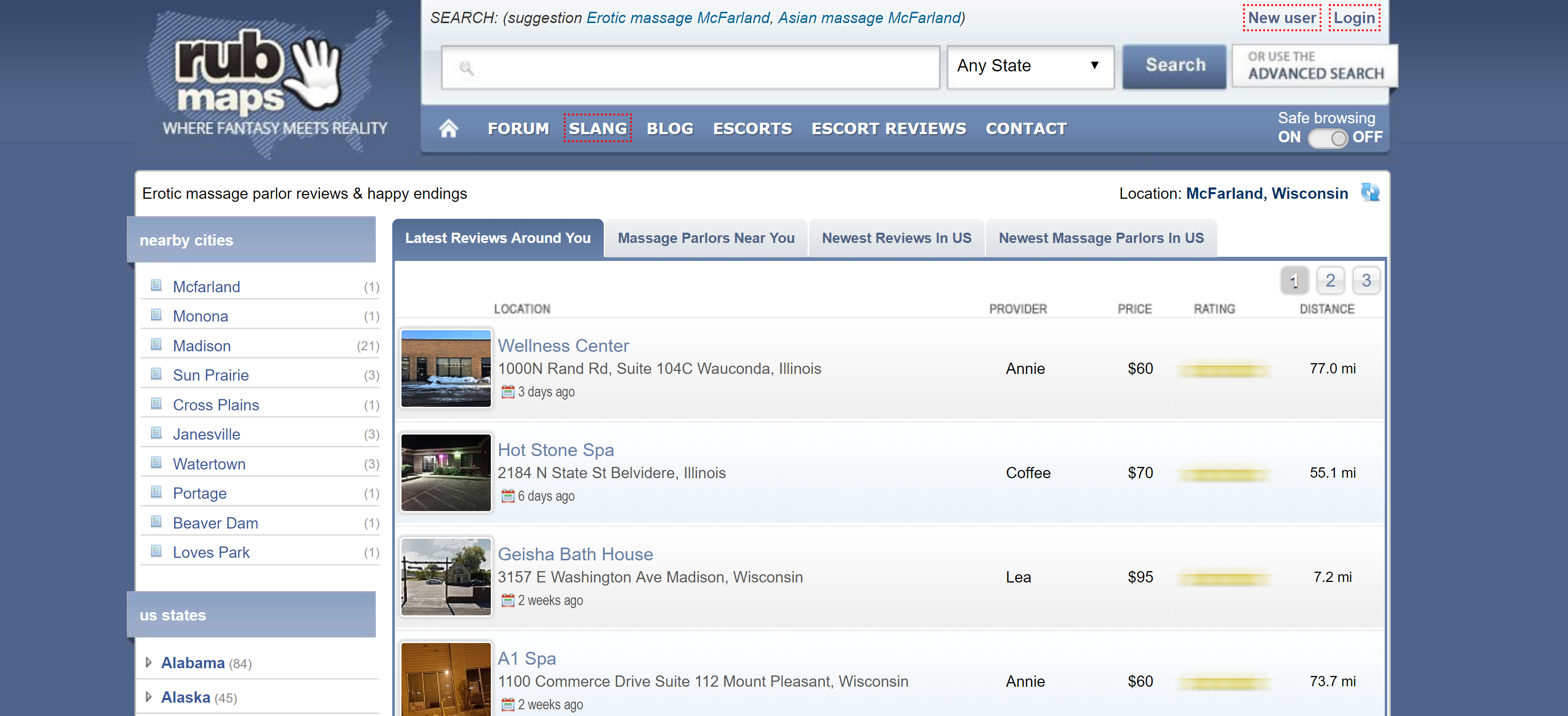Go to results page 3

(1366, 280)
